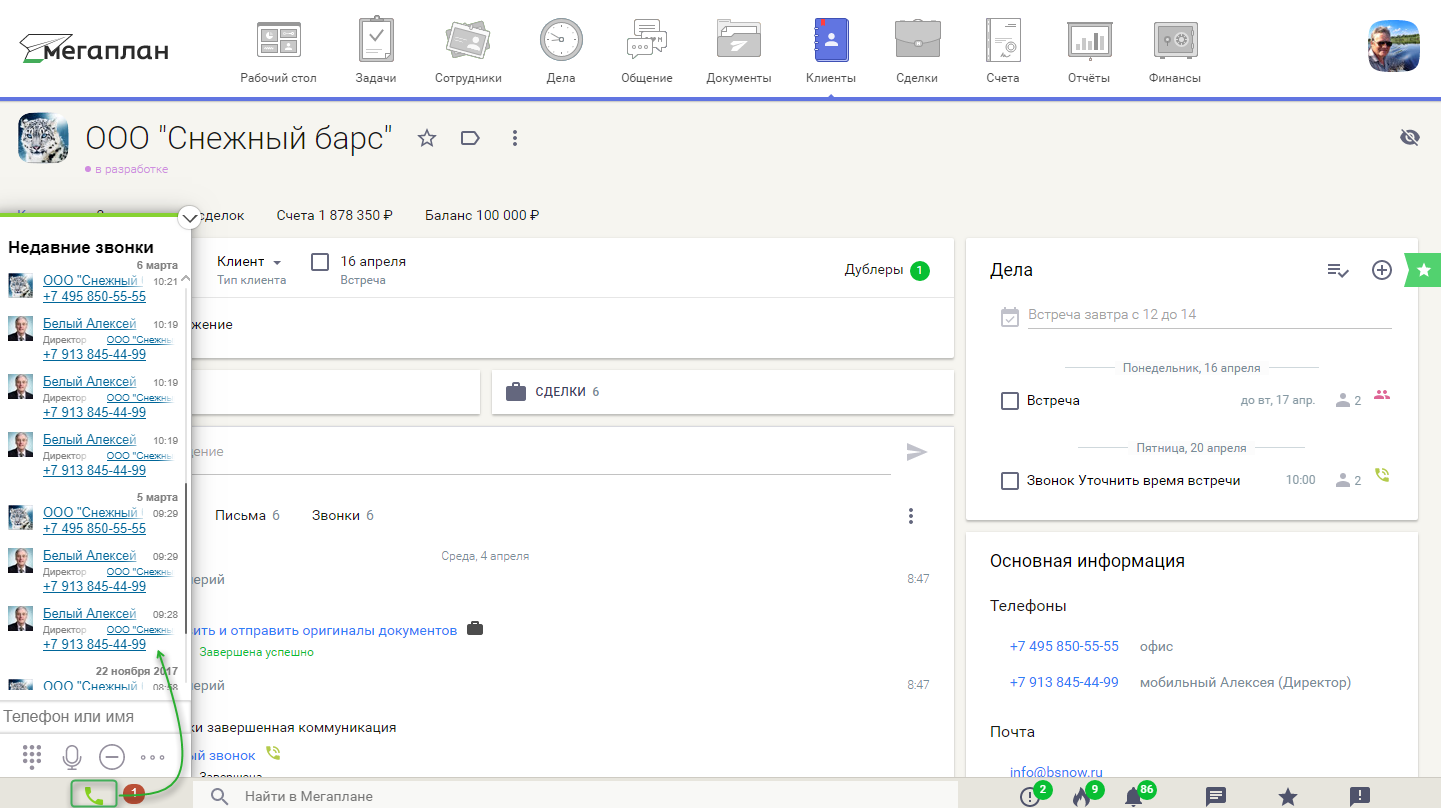Click the green star ribbon tab

click(x=1424, y=270)
